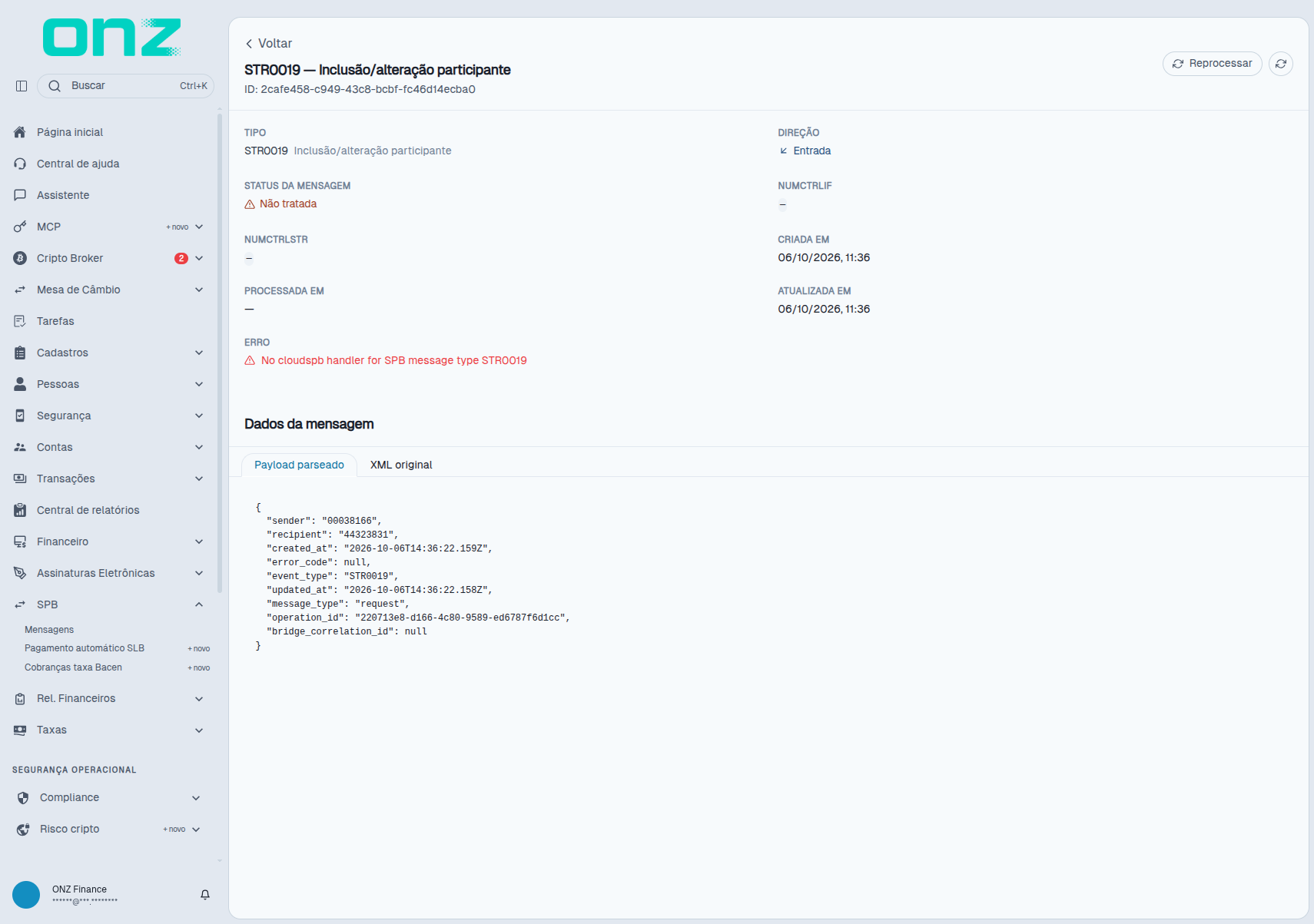Click the Assinaturas Eletrônicas pen icon
The width and height of the screenshot is (1314, 924).
(x=20, y=573)
